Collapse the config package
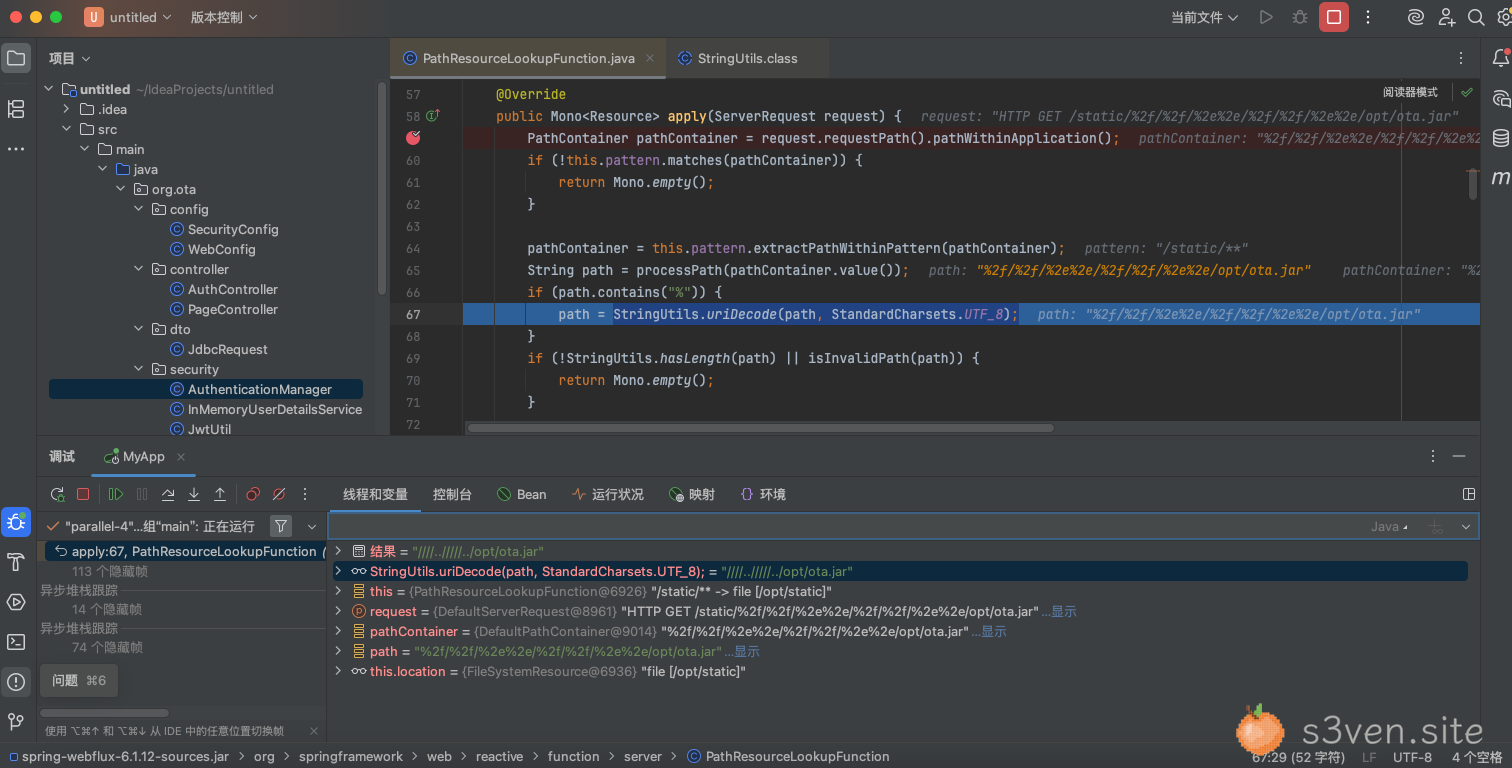1512x768 pixels. coord(139,209)
